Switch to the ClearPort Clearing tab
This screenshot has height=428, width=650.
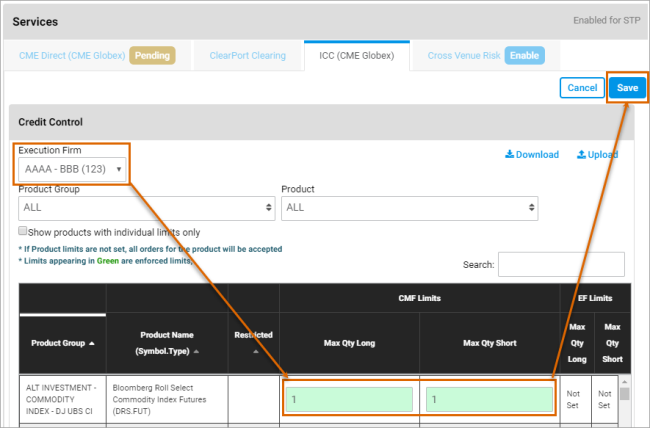245,56
